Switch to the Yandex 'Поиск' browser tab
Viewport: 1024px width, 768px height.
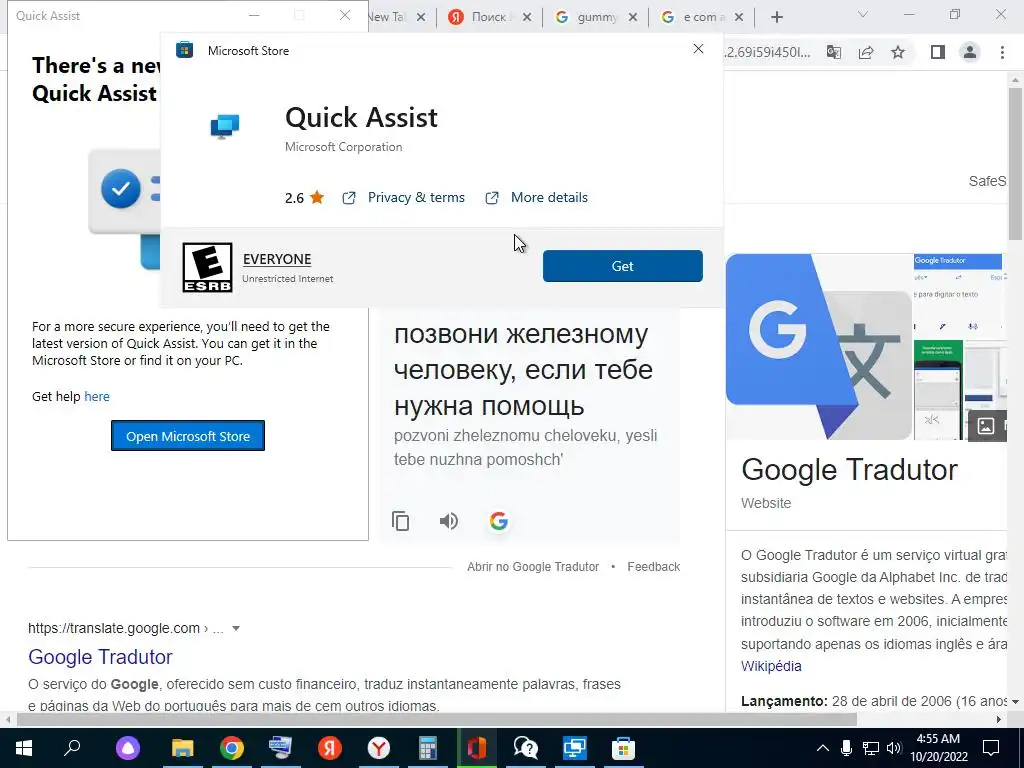(x=488, y=17)
